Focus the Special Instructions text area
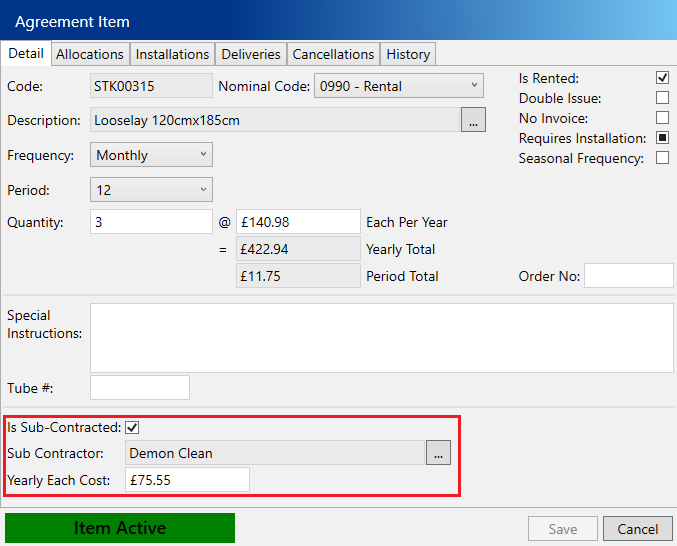Viewport: 677px width, 546px height. click(381, 338)
